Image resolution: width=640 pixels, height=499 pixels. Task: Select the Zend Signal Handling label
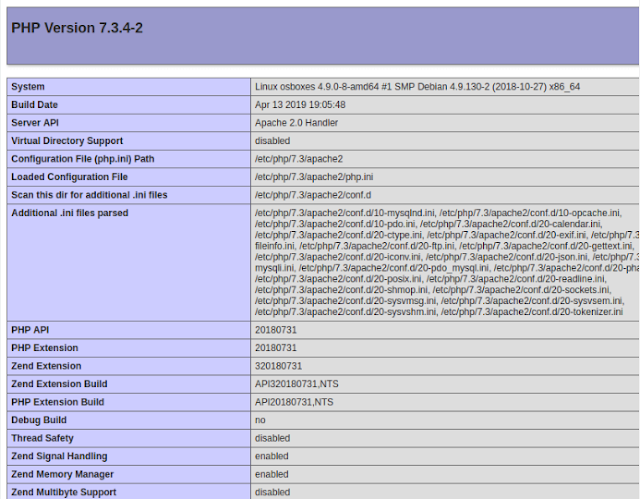[59, 456]
